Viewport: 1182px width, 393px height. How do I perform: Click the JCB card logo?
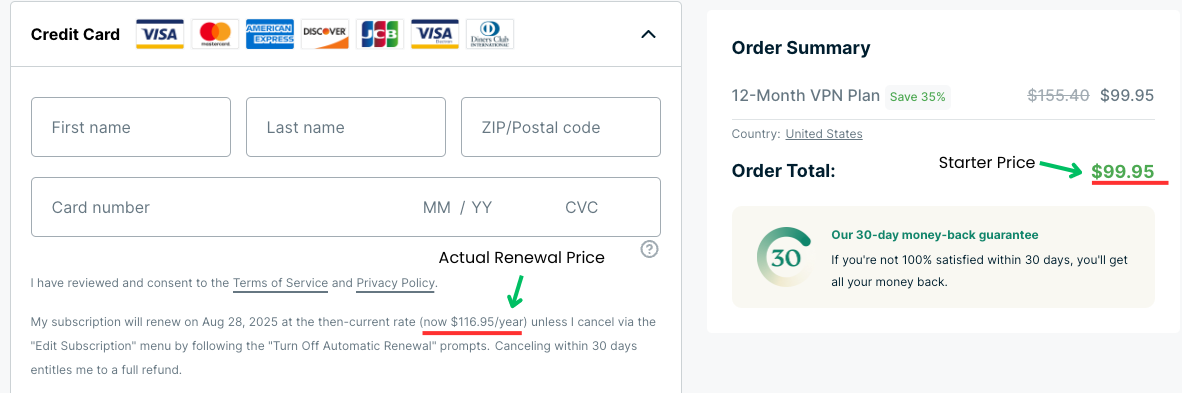pos(380,34)
